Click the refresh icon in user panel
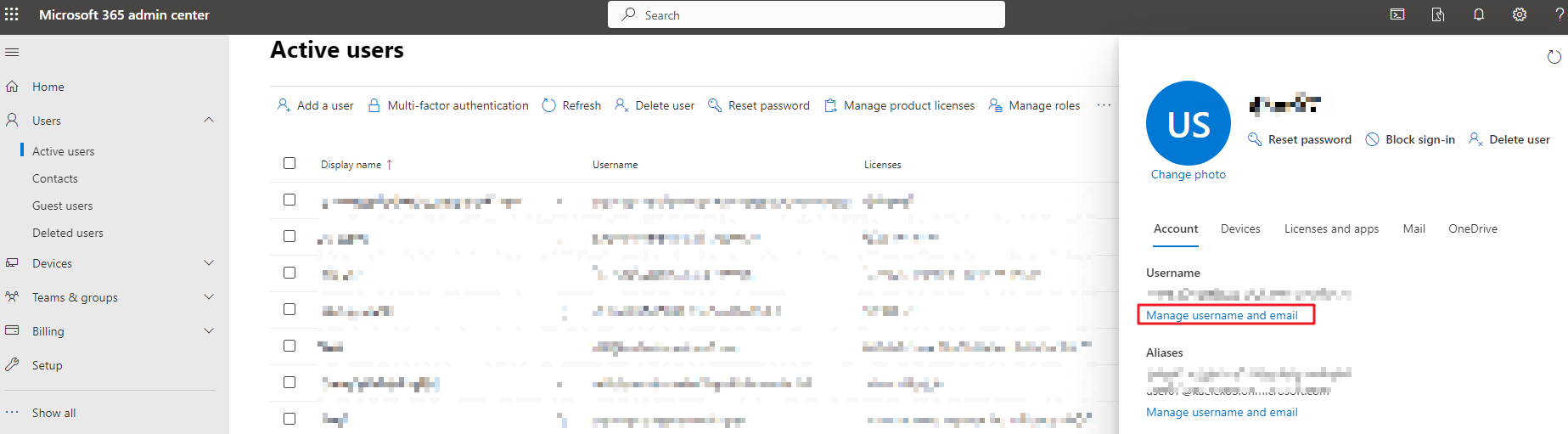Viewport: 1568px width, 434px height. (1554, 57)
